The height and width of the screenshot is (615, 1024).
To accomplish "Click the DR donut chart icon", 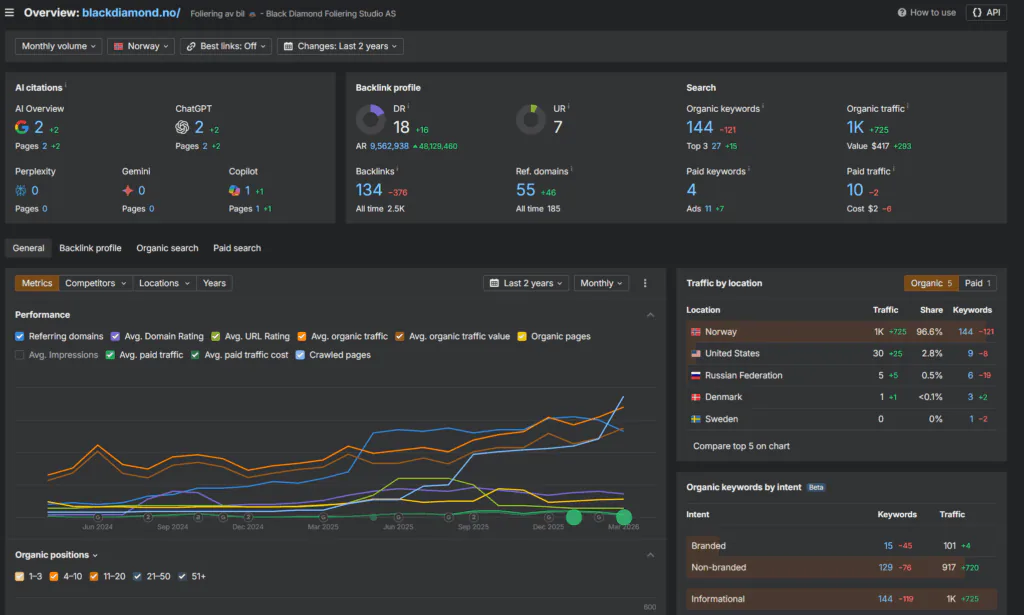I will tap(370, 119).
